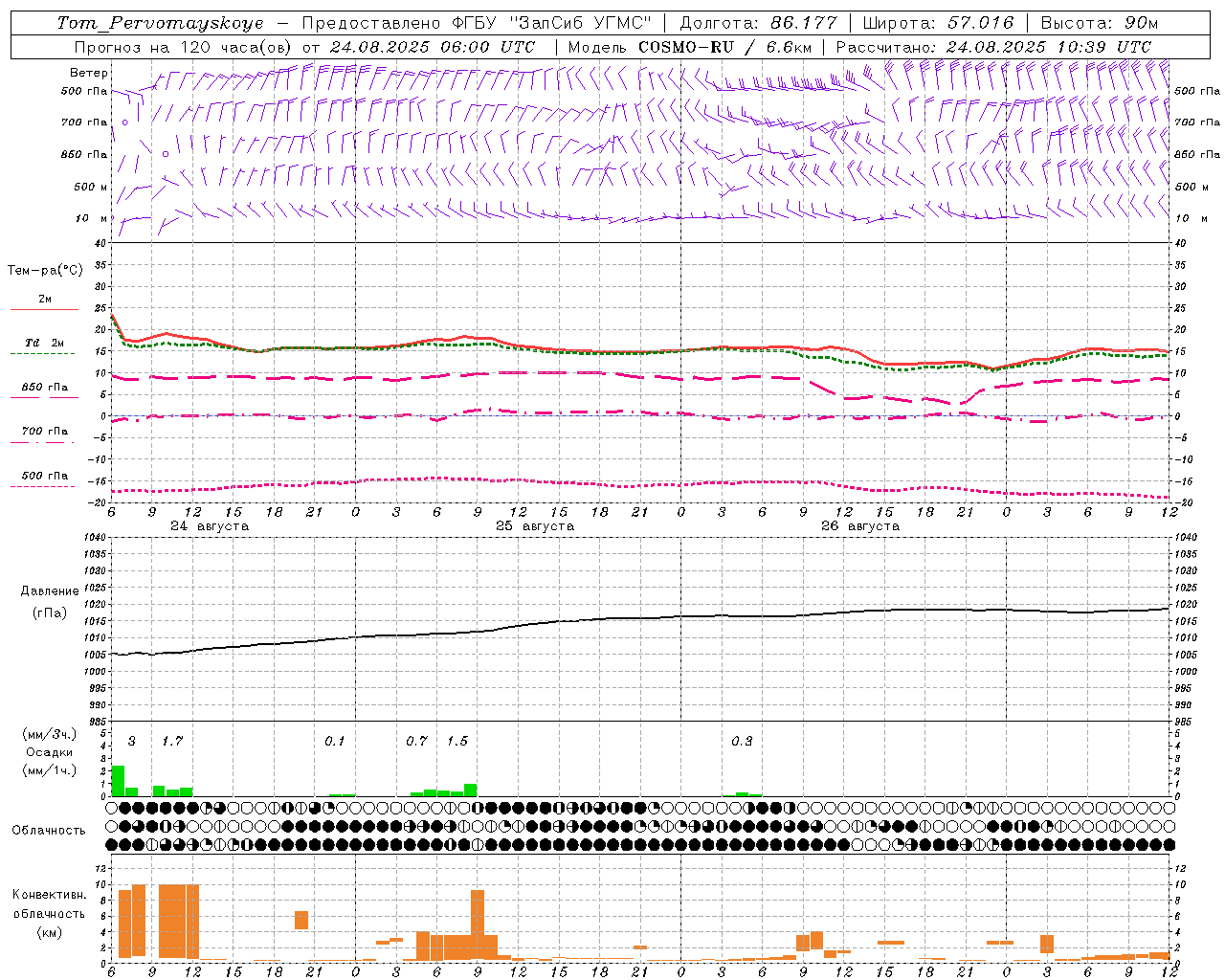The width and height of the screenshot is (1225, 980).
Task: Select the Тем-ра(°C) axis title
Action: coord(45,271)
